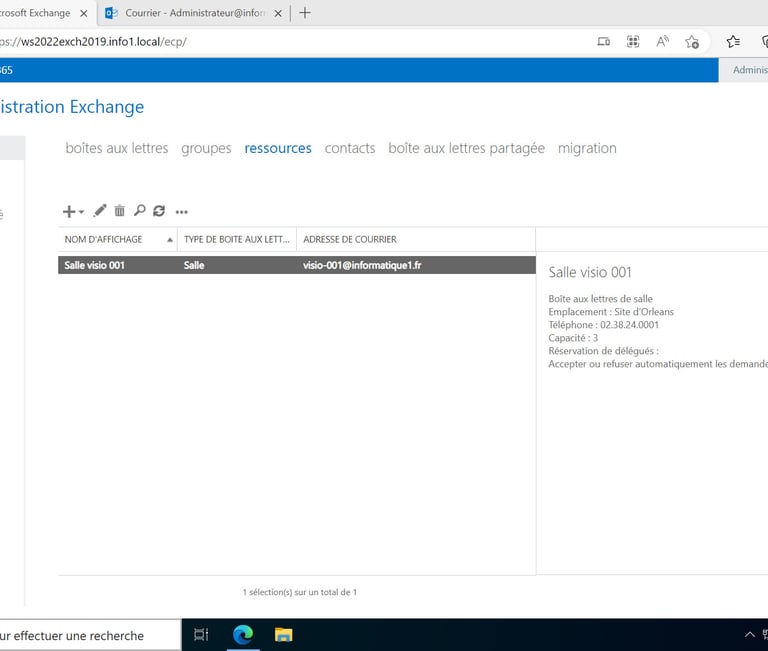This screenshot has width=768, height=651.
Task: Click the grid extensions icon in address bar
Action: coord(633,42)
